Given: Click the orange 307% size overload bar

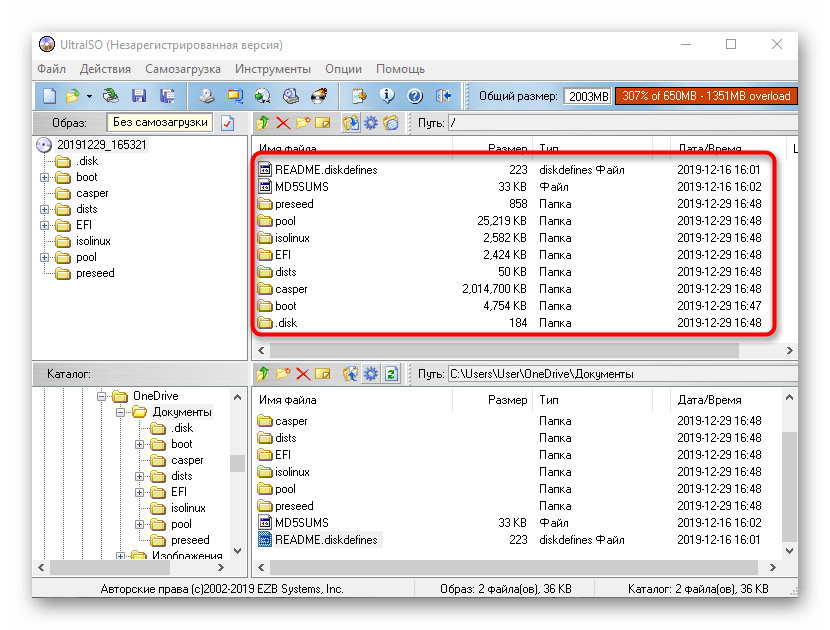Looking at the screenshot, I should pos(705,96).
